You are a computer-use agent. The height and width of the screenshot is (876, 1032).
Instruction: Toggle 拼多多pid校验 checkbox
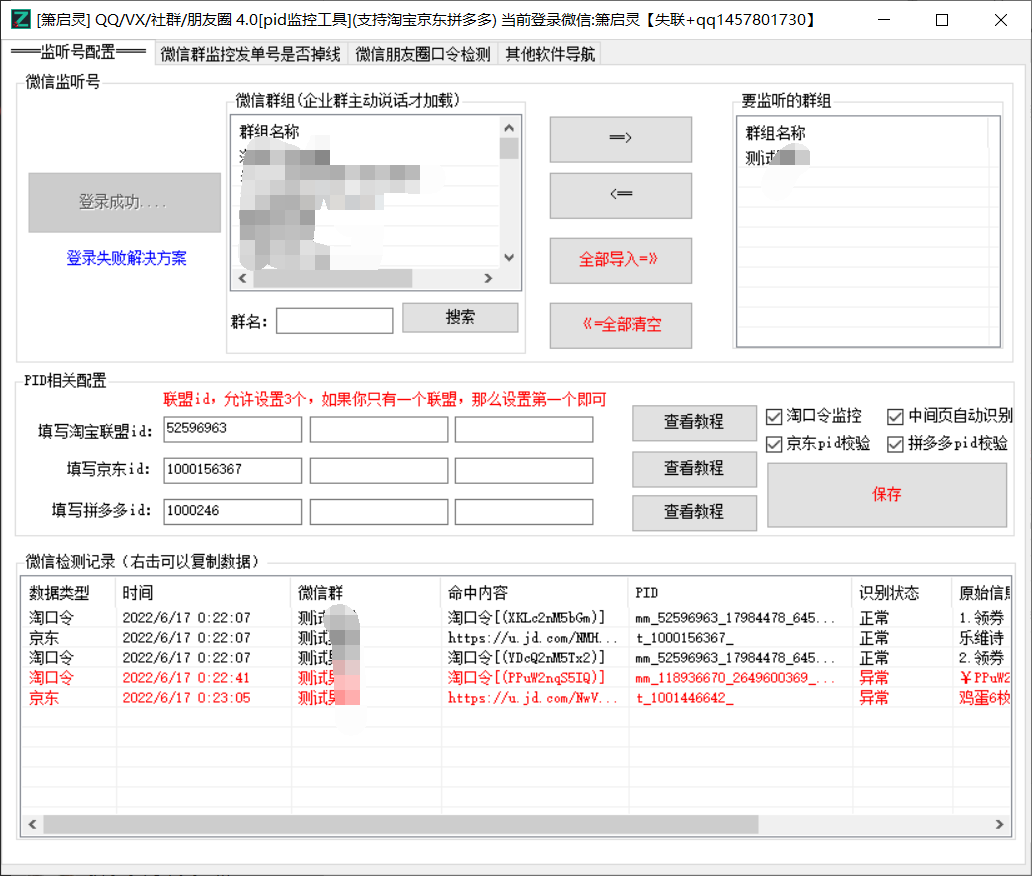[895, 444]
